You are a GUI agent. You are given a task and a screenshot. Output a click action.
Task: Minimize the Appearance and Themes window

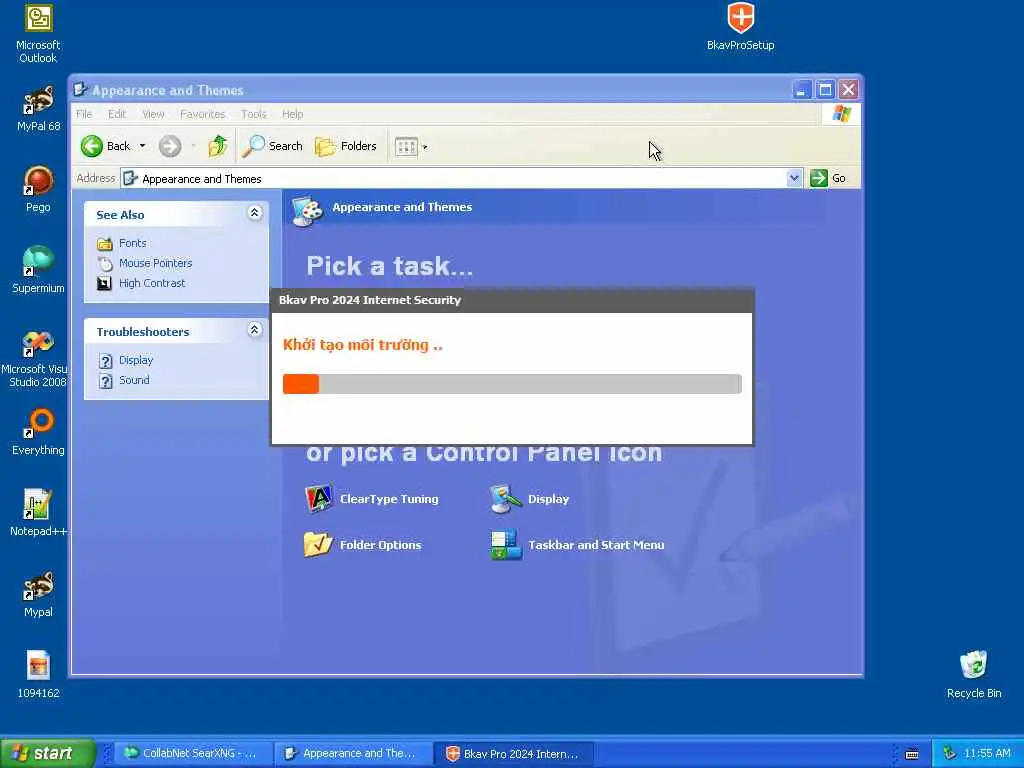tap(802, 89)
